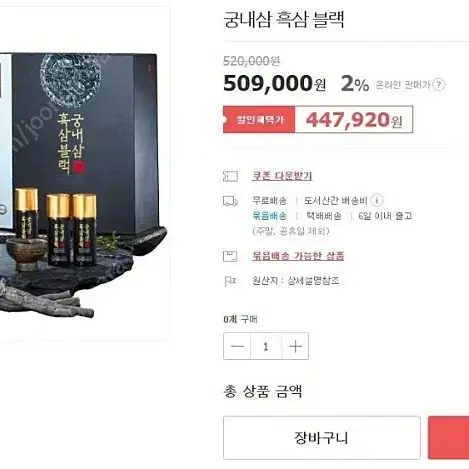Image resolution: width=469 pixels, height=469 pixels.
Task: Click the 도서산간 배송비 text
Action: tap(335, 201)
